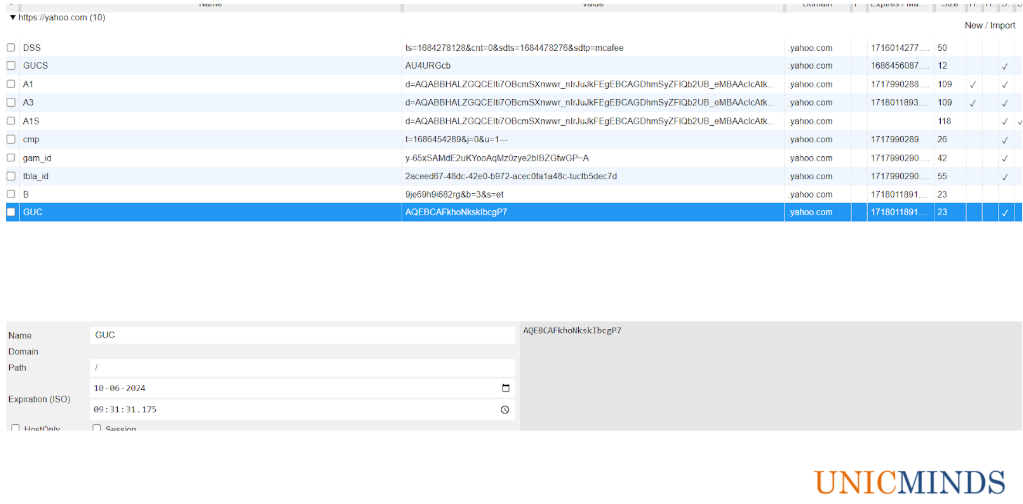Click the size cell 118 in A1S row
Viewport: 1023px width, 504px height.
[x=944, y=121]
